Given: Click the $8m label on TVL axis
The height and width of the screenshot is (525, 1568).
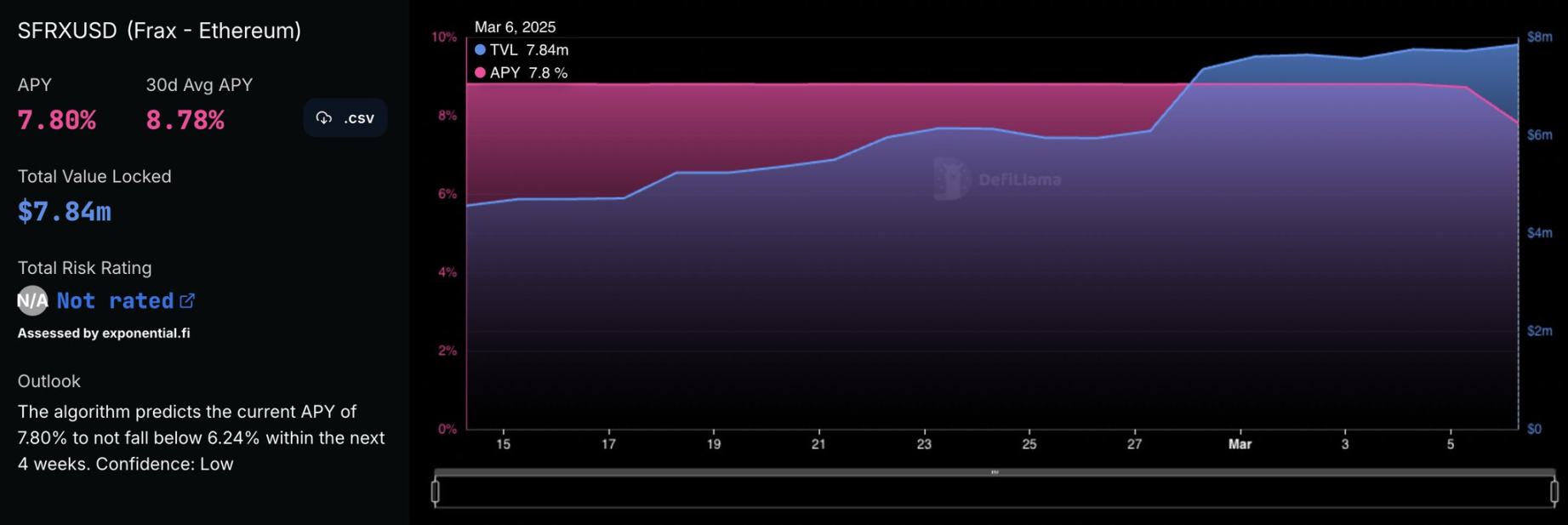Looking at the screenshot, I should point(1539,37).
